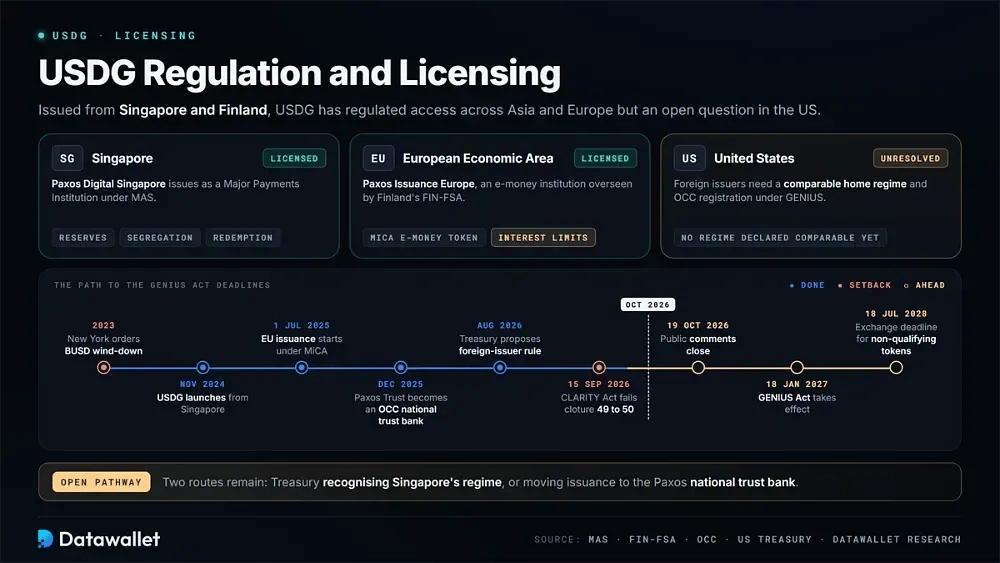Click recognising Singapore's regime text
The height and width of the screenshot is (563, 1000).
412,482
